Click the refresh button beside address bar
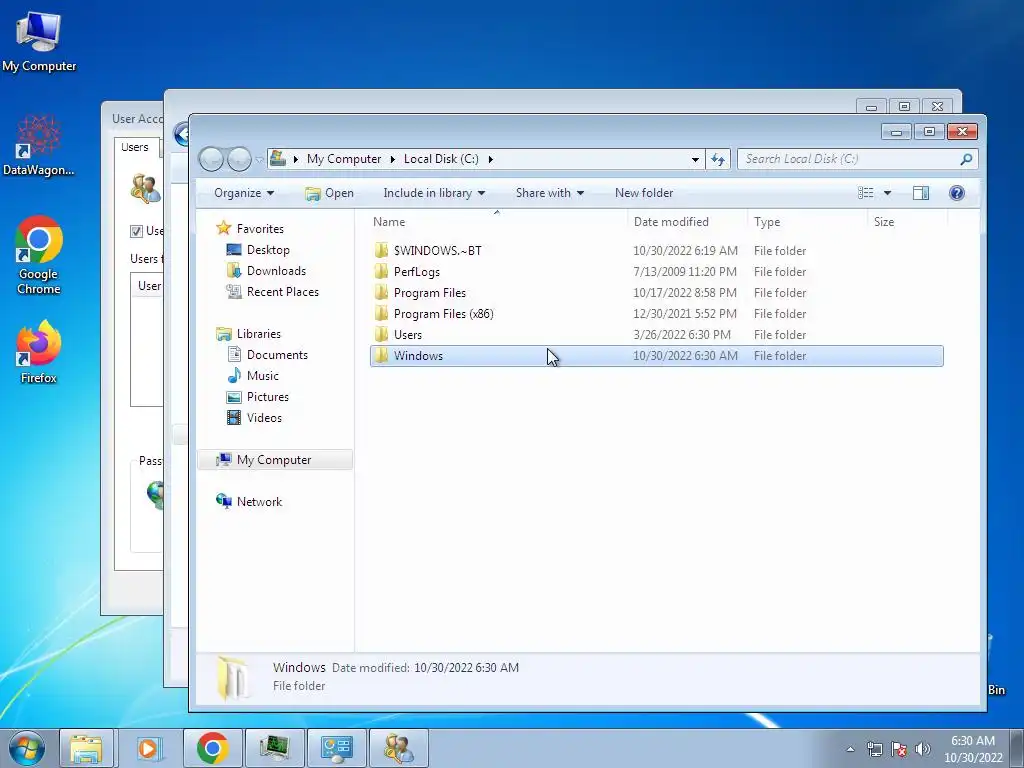This screenshot has height=768, width=1024. click(718, 159)
